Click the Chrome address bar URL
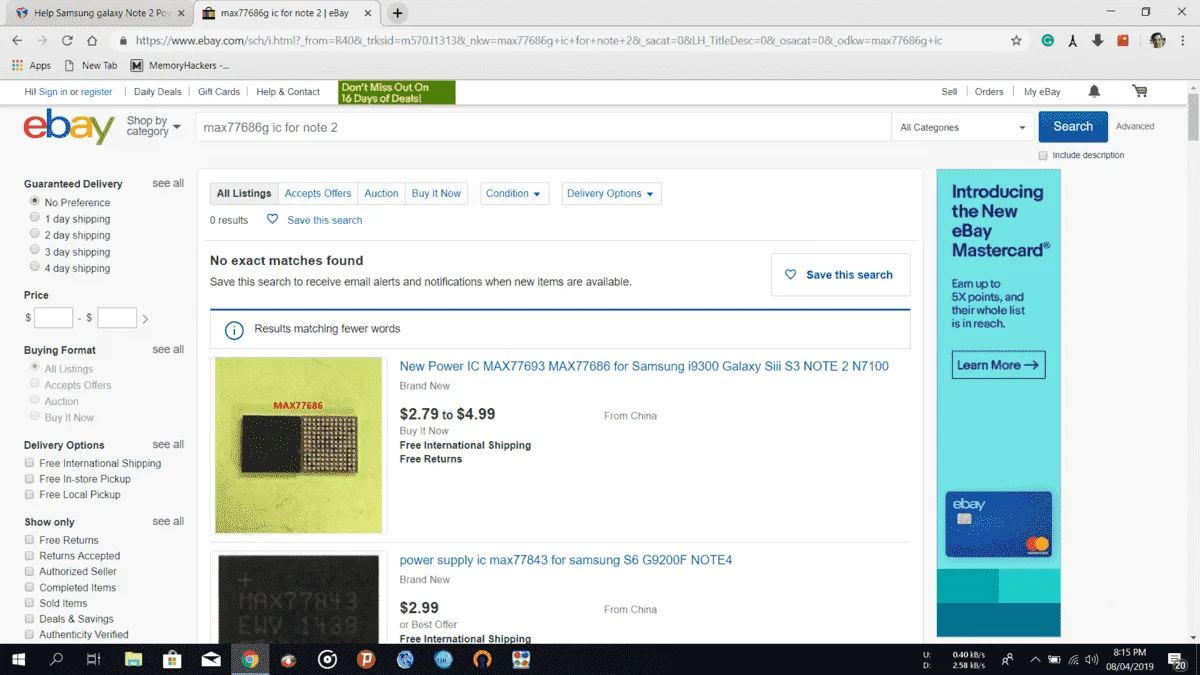 (538, 41)
